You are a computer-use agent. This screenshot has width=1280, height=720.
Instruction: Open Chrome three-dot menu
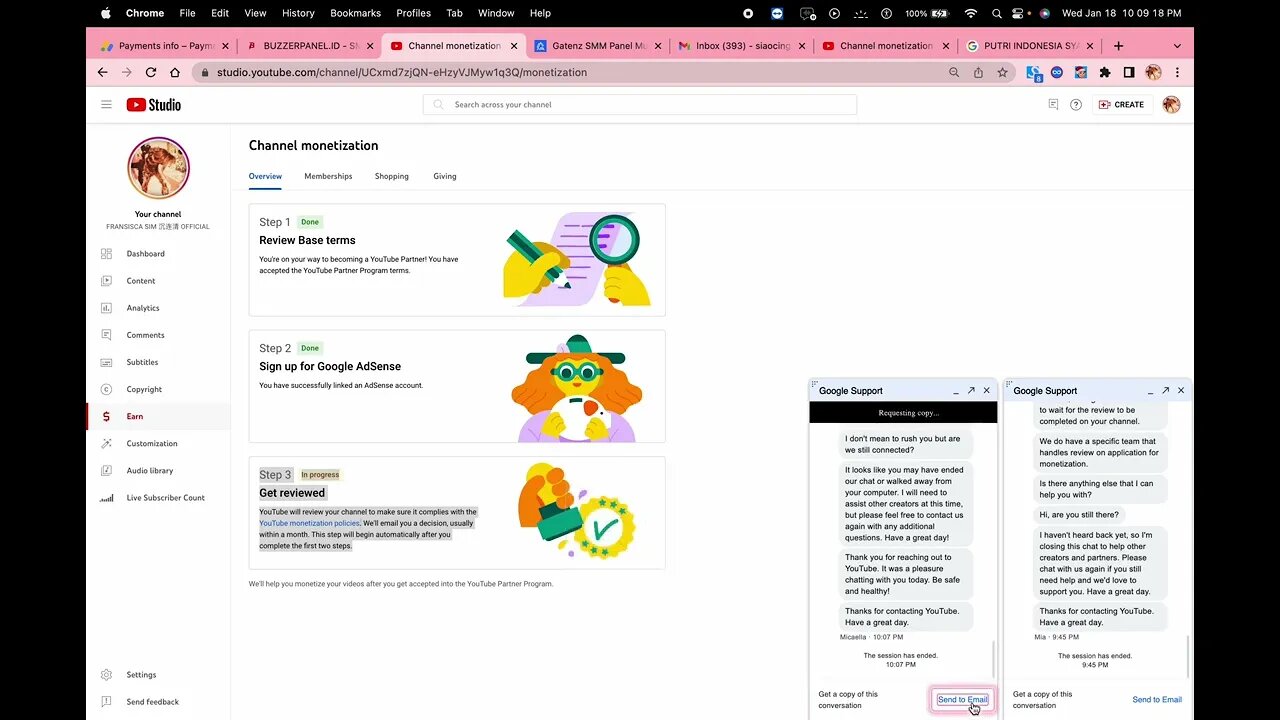(1177, 72)
